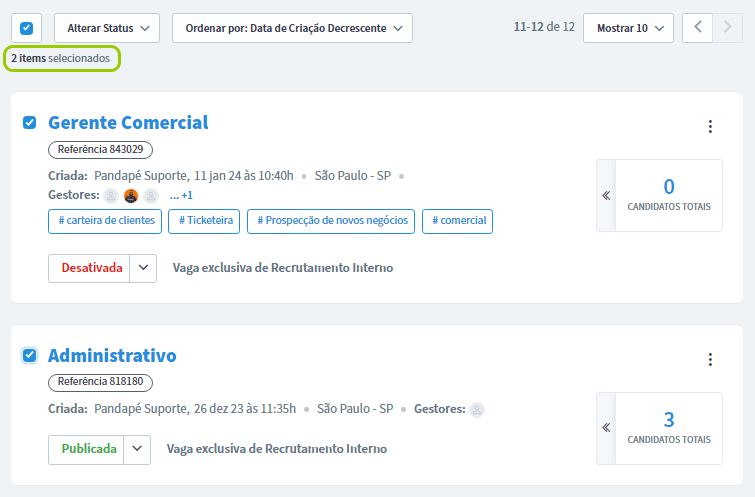Open Gerente Comercial three-dot options menu
Viewport: 755px width, 497px height.
click(710, 127)
